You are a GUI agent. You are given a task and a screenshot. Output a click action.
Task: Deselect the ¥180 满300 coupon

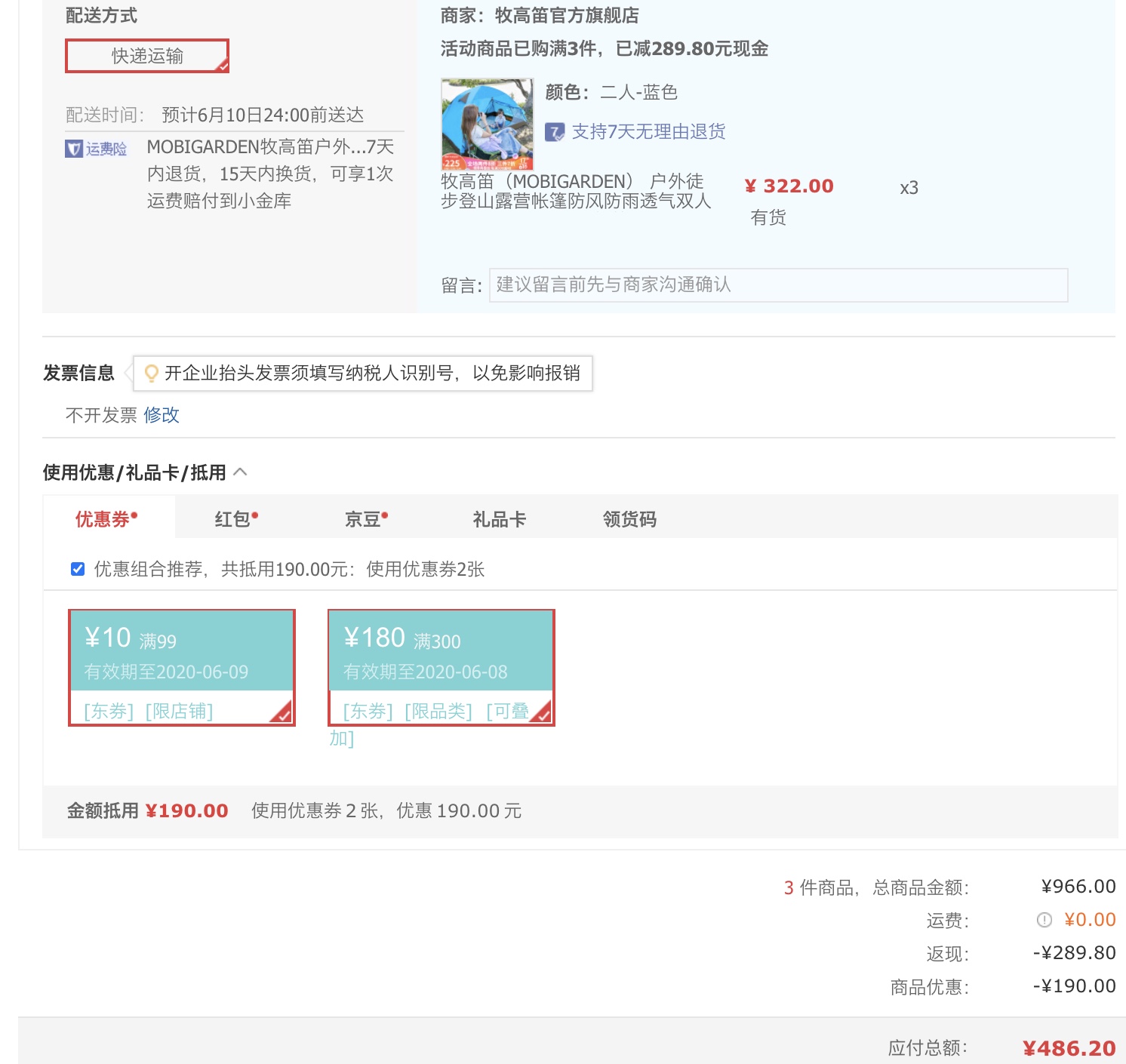click(441, 668)
